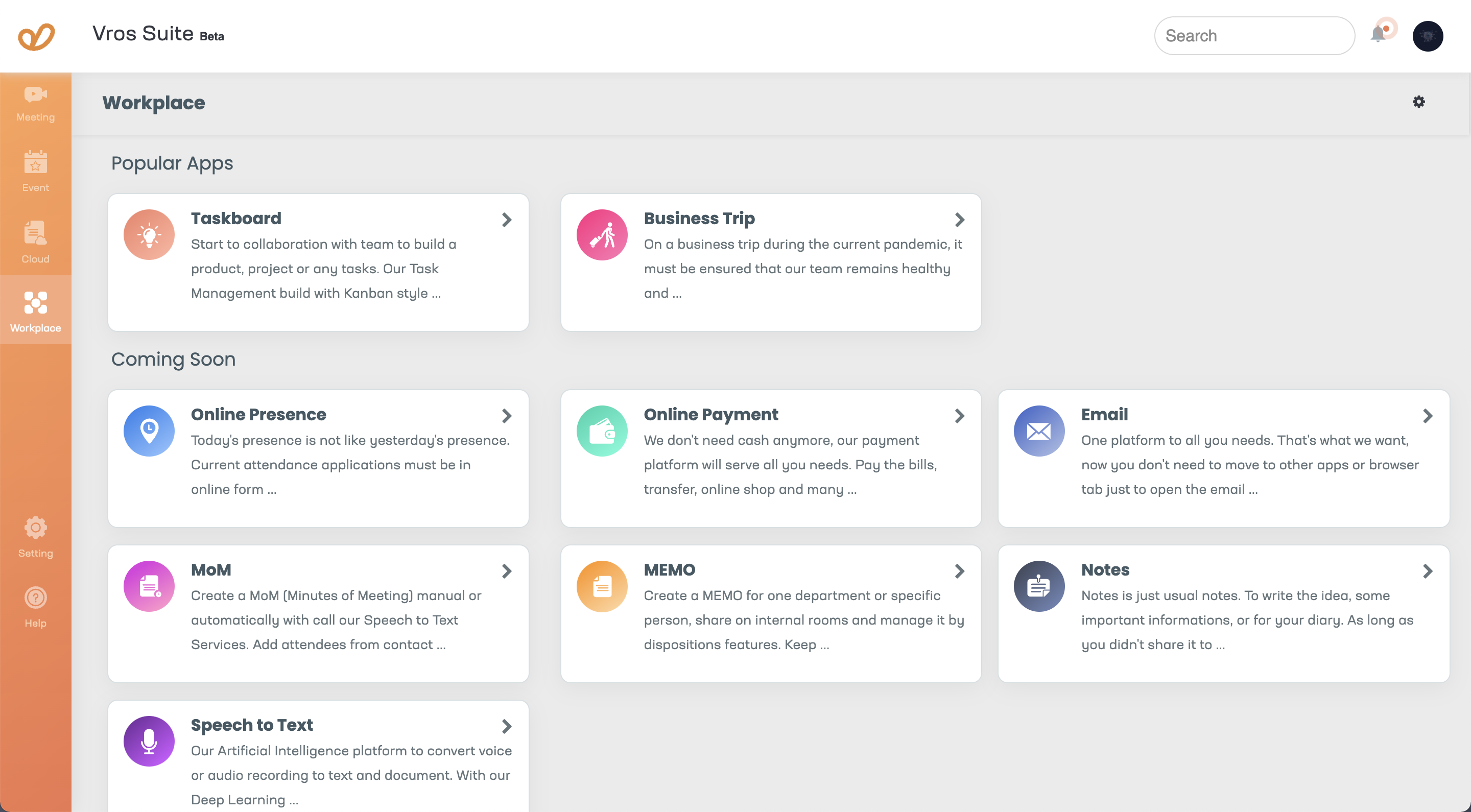This screenshot has width=1471, height=812.
Task: Click the Search input field
Action: (x=1254, y=36)
